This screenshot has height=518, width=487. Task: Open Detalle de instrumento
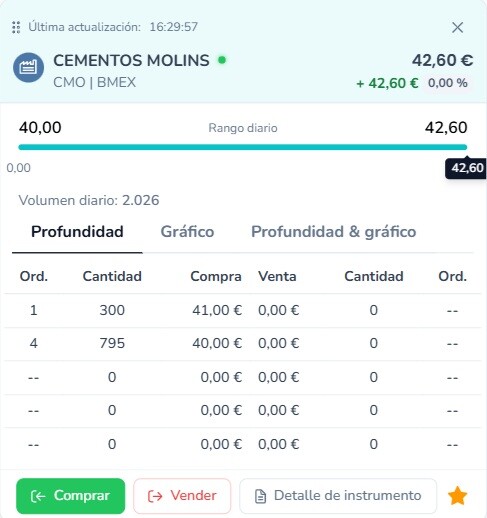(338, 496)
